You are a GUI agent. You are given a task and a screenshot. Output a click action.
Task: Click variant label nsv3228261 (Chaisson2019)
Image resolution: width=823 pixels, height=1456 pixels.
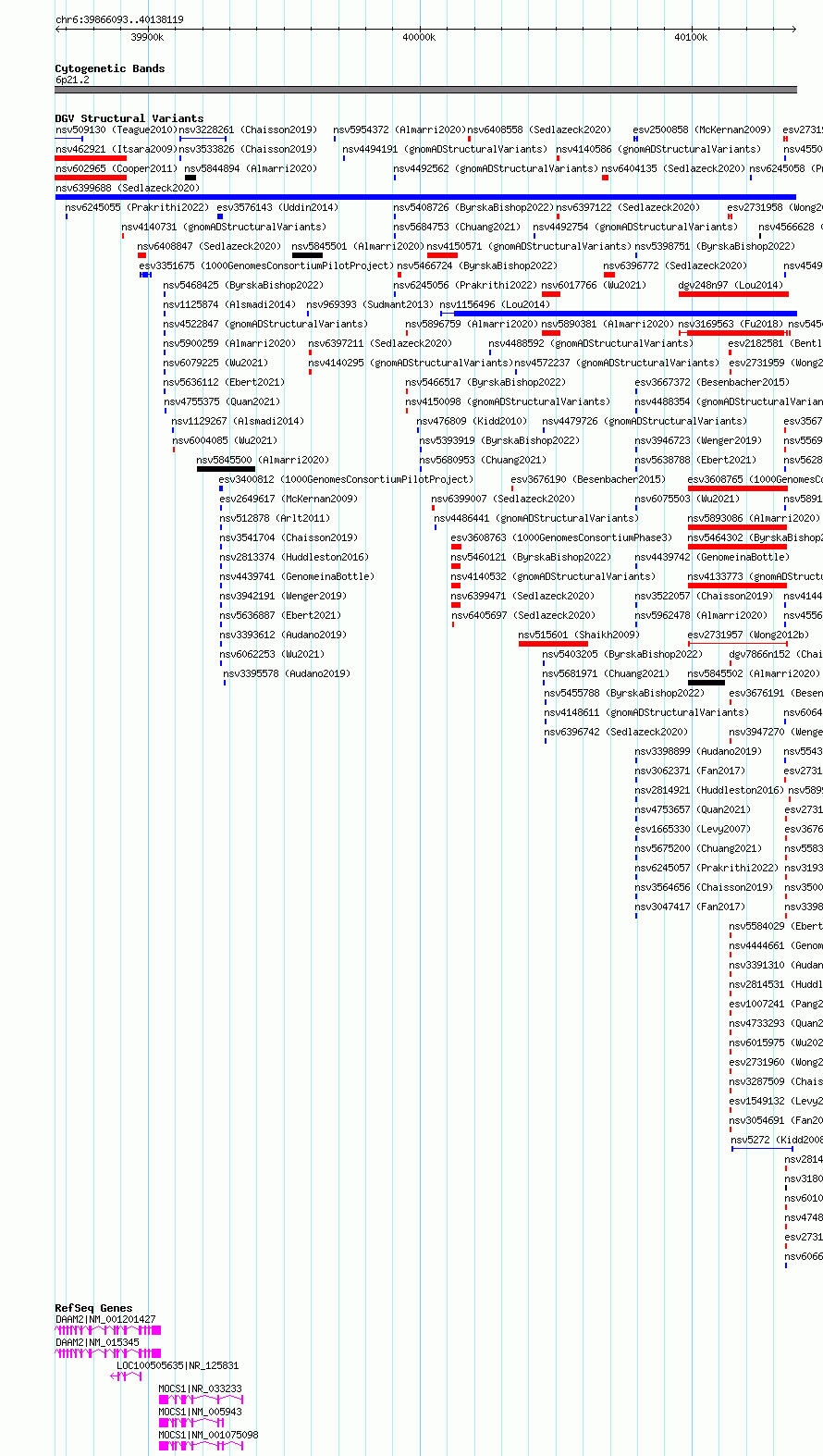248,130
